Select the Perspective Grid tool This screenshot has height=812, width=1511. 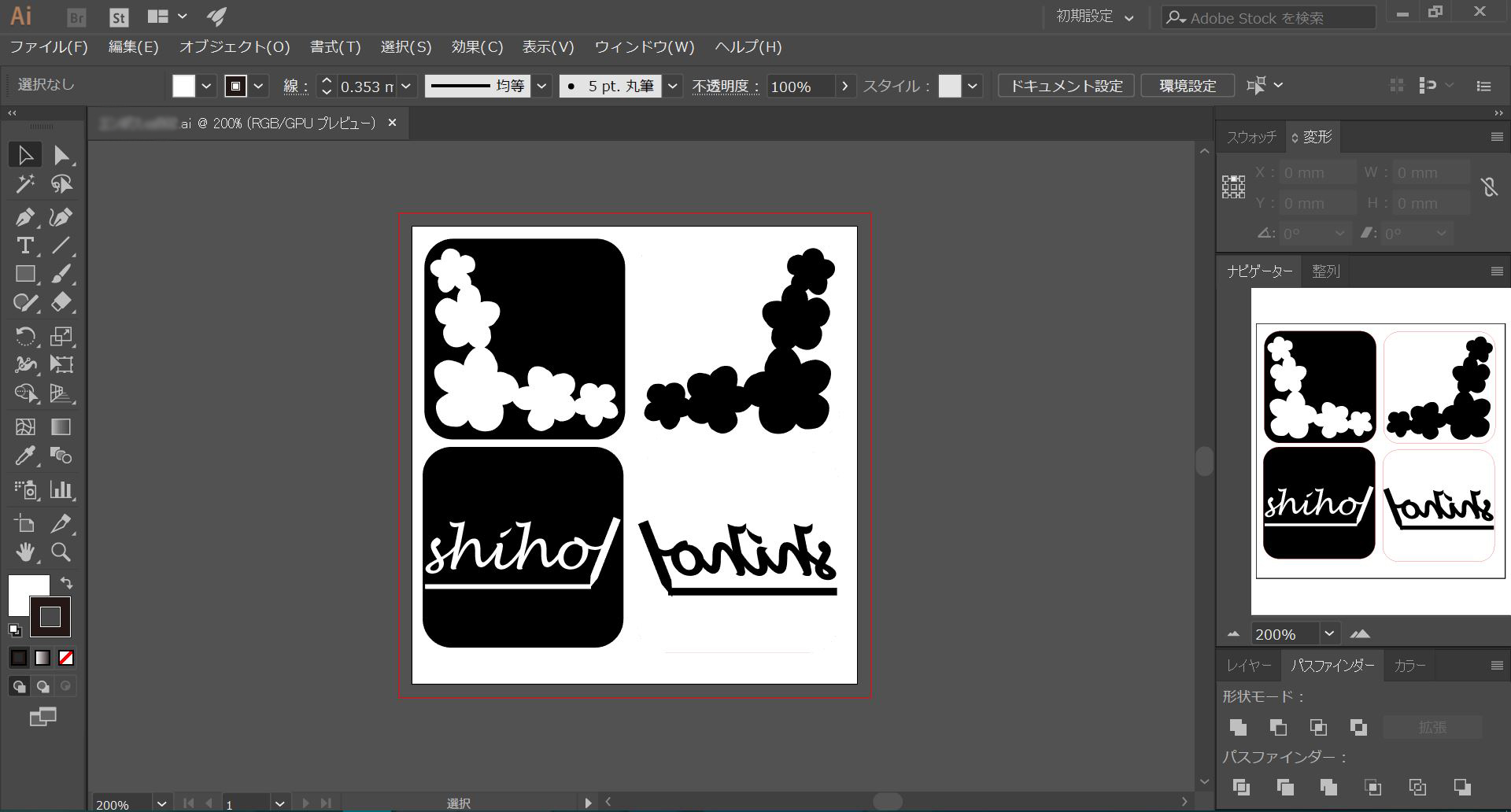[x=61, y=393]
